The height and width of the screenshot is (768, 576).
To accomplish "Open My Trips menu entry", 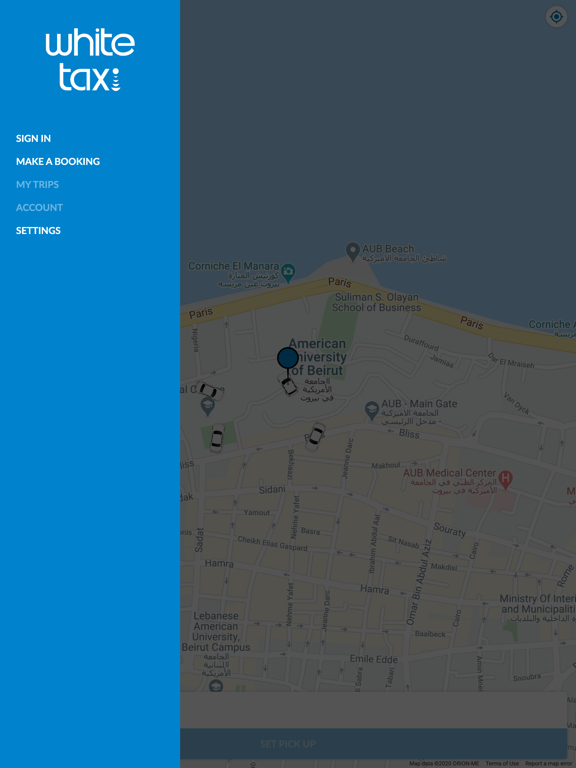I will click(37, 185).
